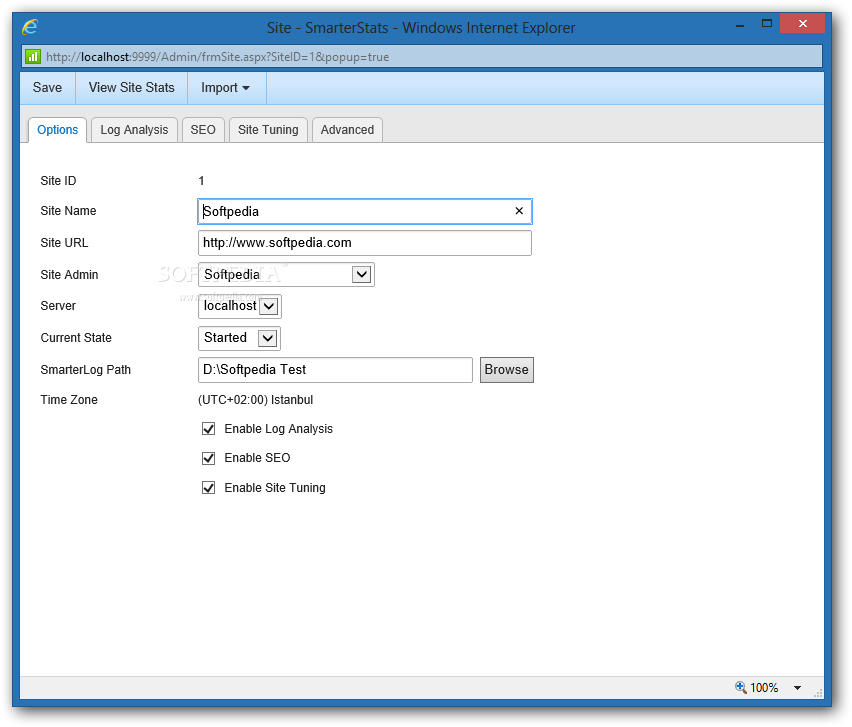
Task: Click the Time Zone label
Action: [69, 400]
